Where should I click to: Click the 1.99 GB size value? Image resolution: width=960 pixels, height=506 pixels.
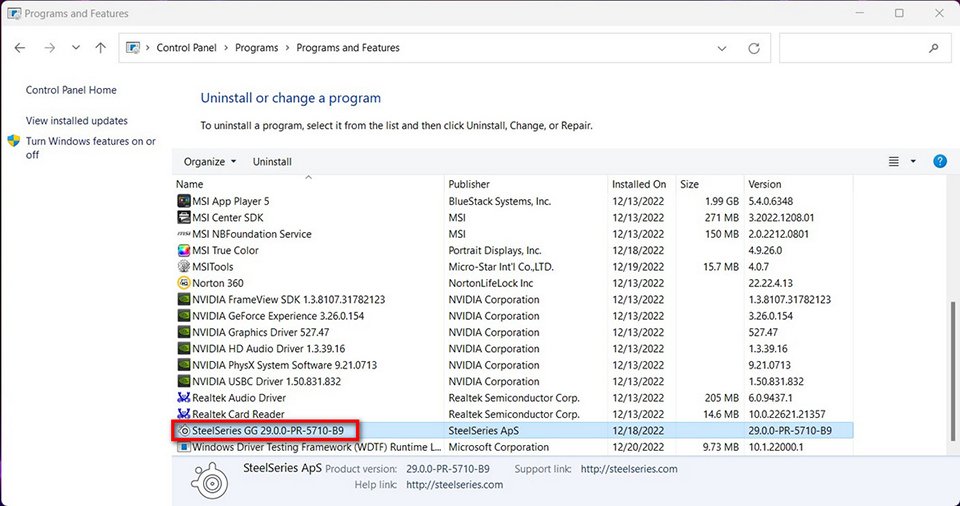point(722,201)
